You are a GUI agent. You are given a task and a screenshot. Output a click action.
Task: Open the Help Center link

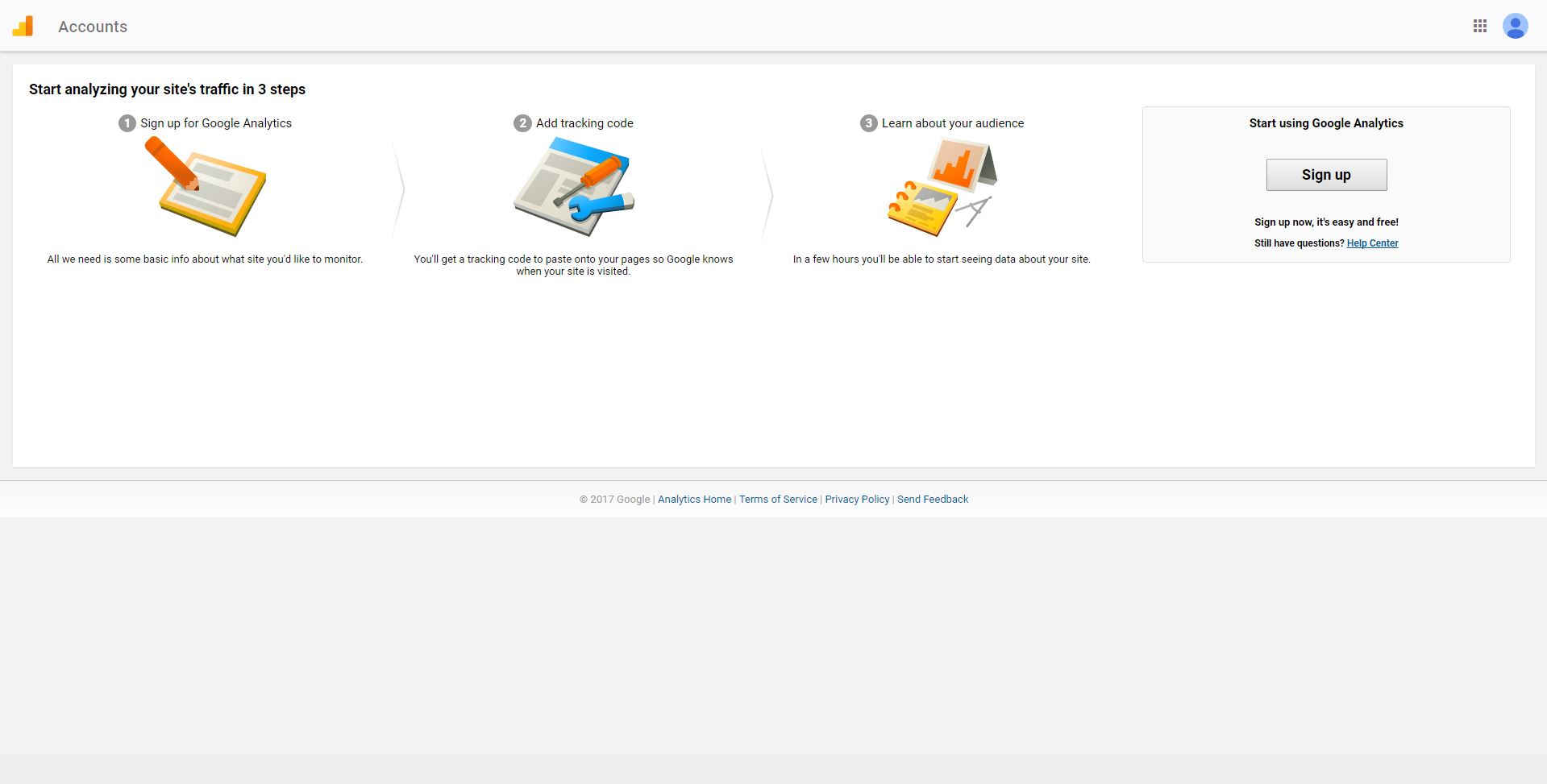coord(1372,243)
